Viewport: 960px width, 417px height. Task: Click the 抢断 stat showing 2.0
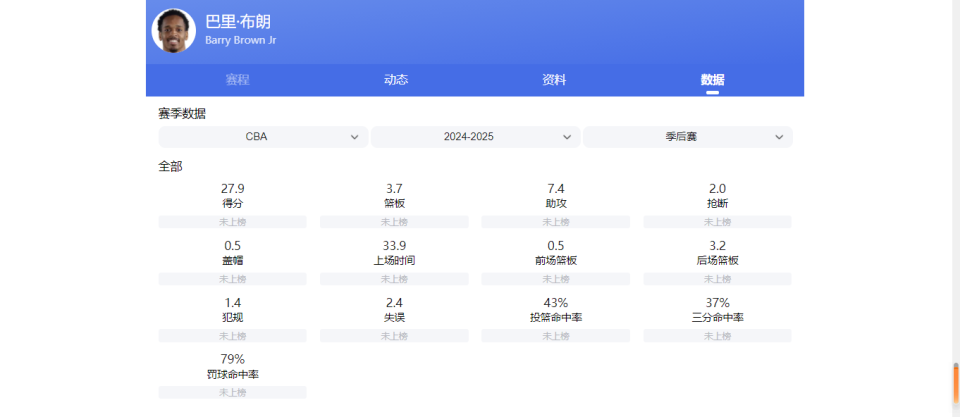(717, 195)
